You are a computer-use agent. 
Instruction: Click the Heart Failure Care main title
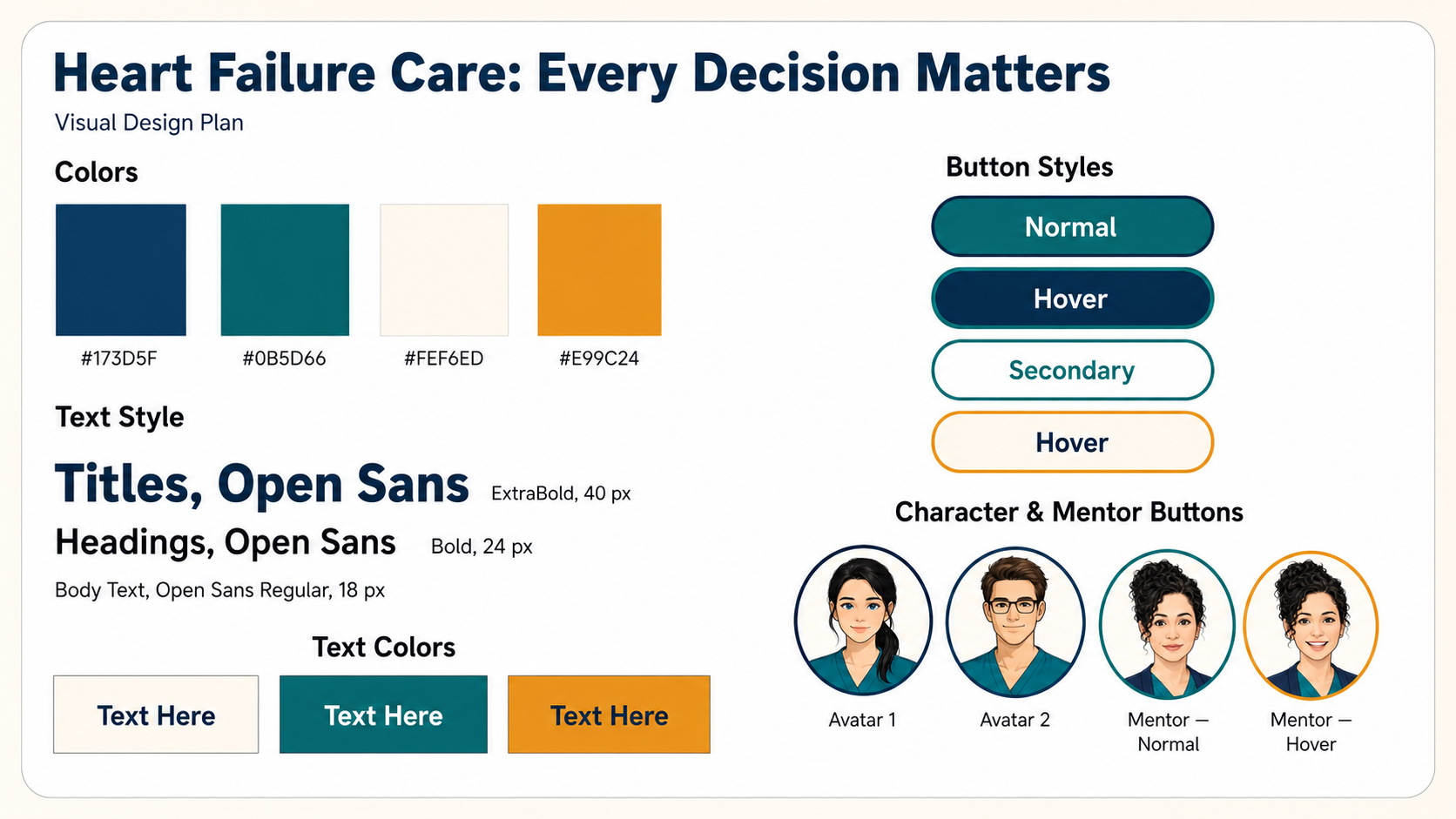(582, 73)
